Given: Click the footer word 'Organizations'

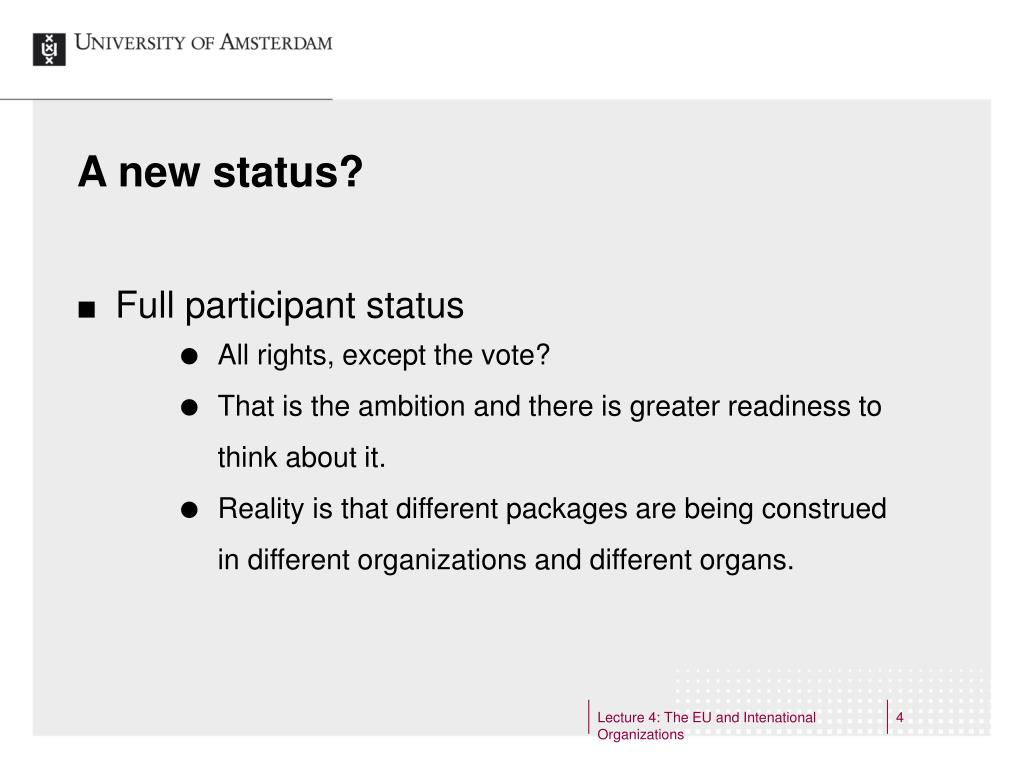Looking at the screenshot, I should coord(640,734).
